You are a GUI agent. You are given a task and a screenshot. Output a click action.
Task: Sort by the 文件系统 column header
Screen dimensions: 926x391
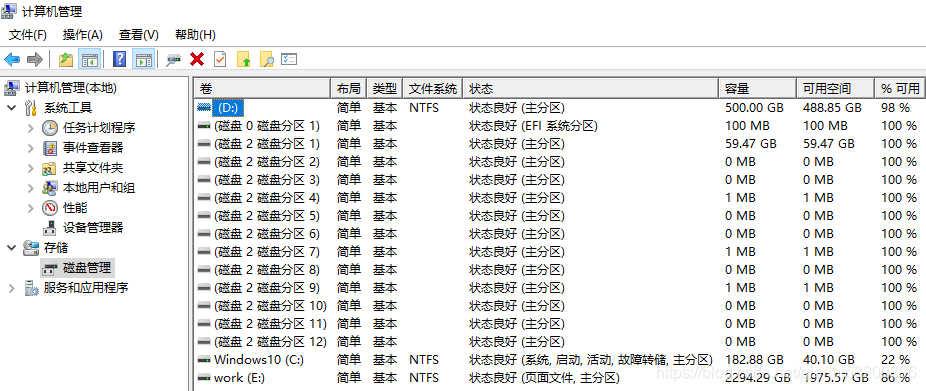[x=433, y=89]
